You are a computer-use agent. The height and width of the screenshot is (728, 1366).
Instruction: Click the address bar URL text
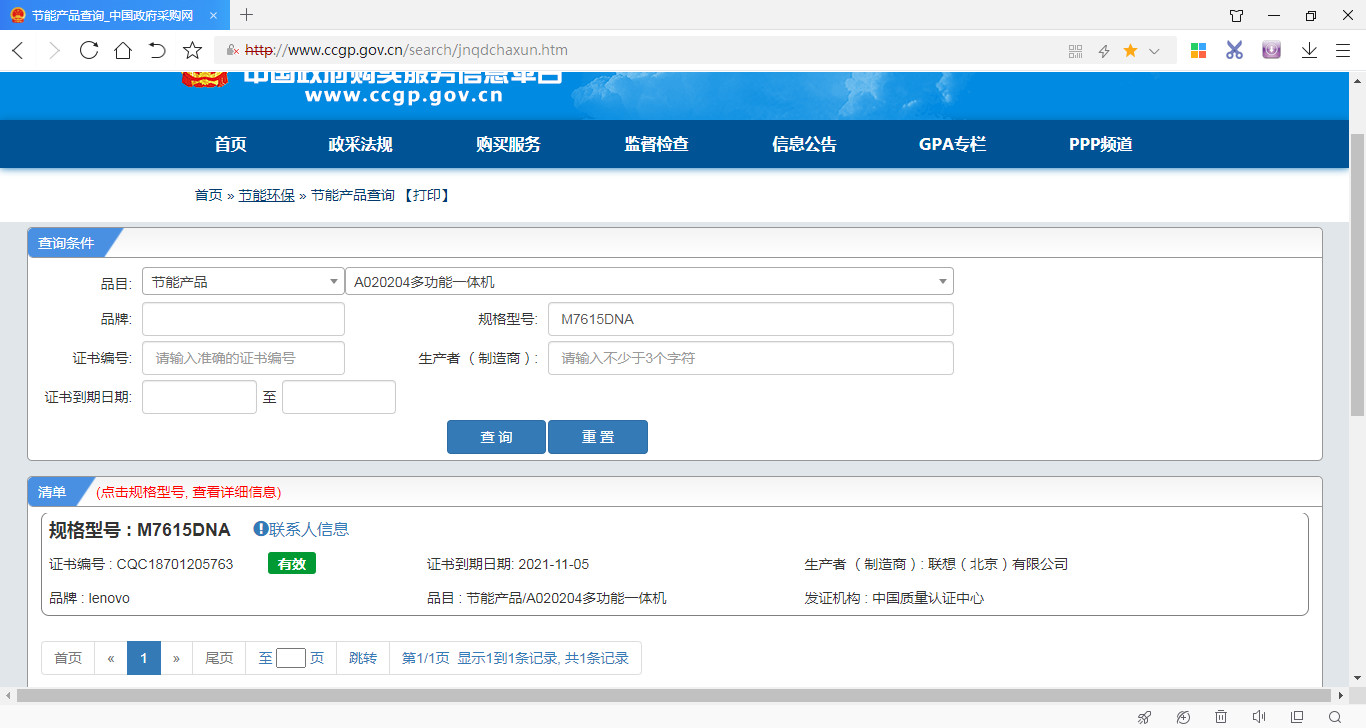(x=407, y=50)
